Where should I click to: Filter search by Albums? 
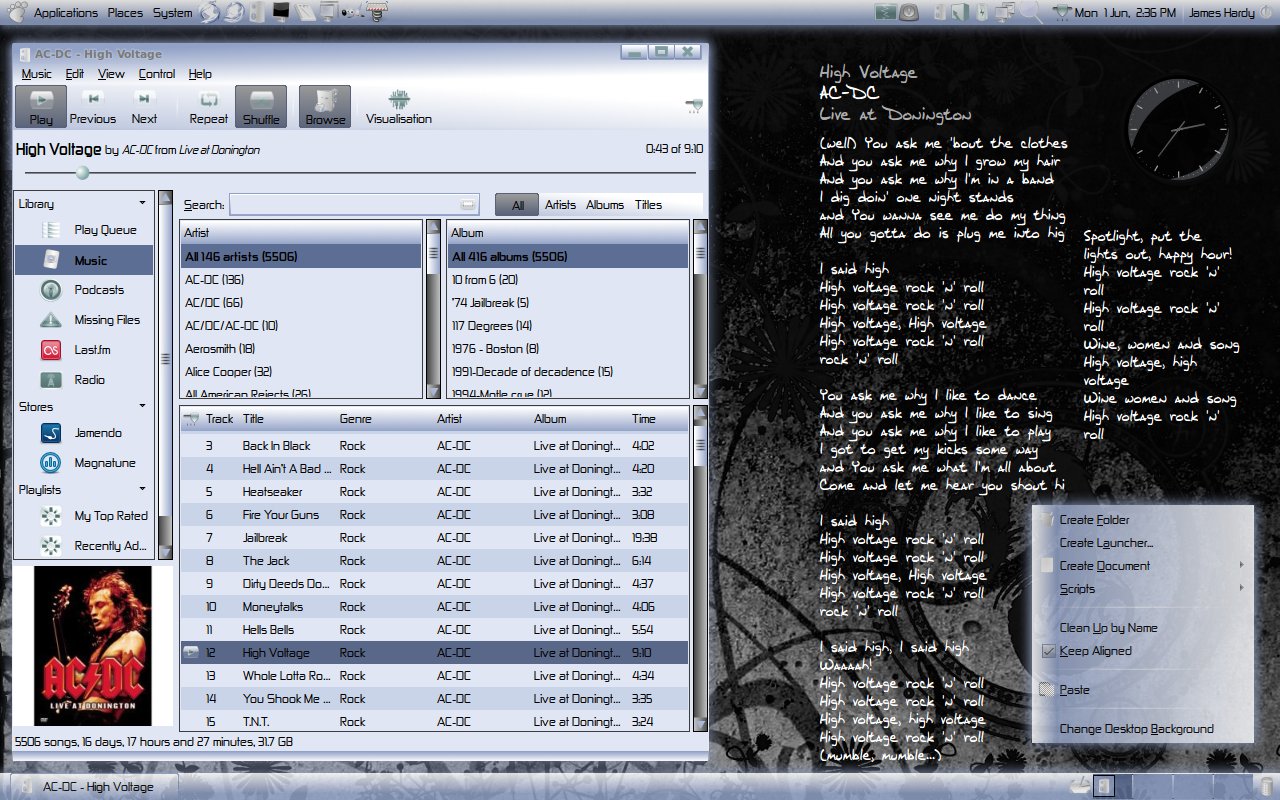pyautogui.click(x=605, y=205)
